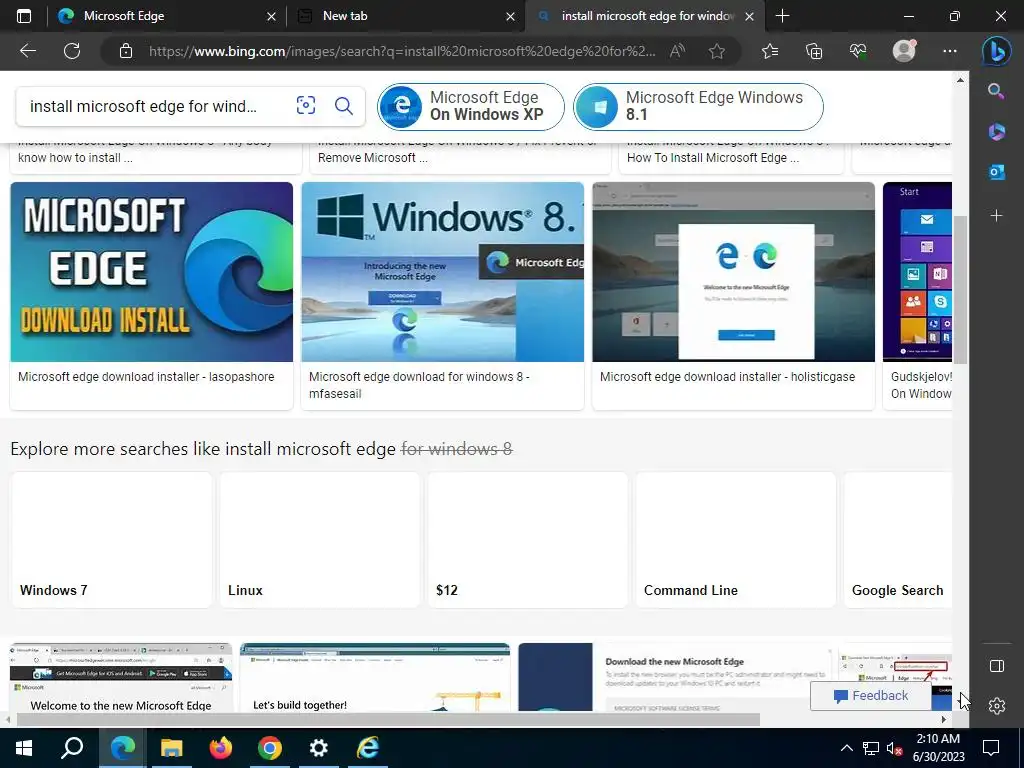
Task: Show hidden tray icons chevron
Action: pos(846,748)
